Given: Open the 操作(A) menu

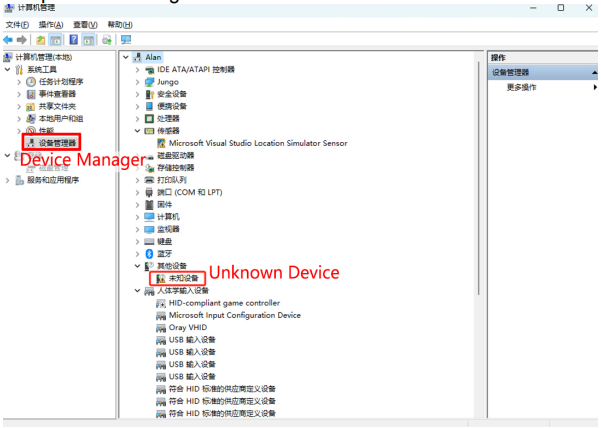Looking at the screenshot, I should click(x=50, y=24).
